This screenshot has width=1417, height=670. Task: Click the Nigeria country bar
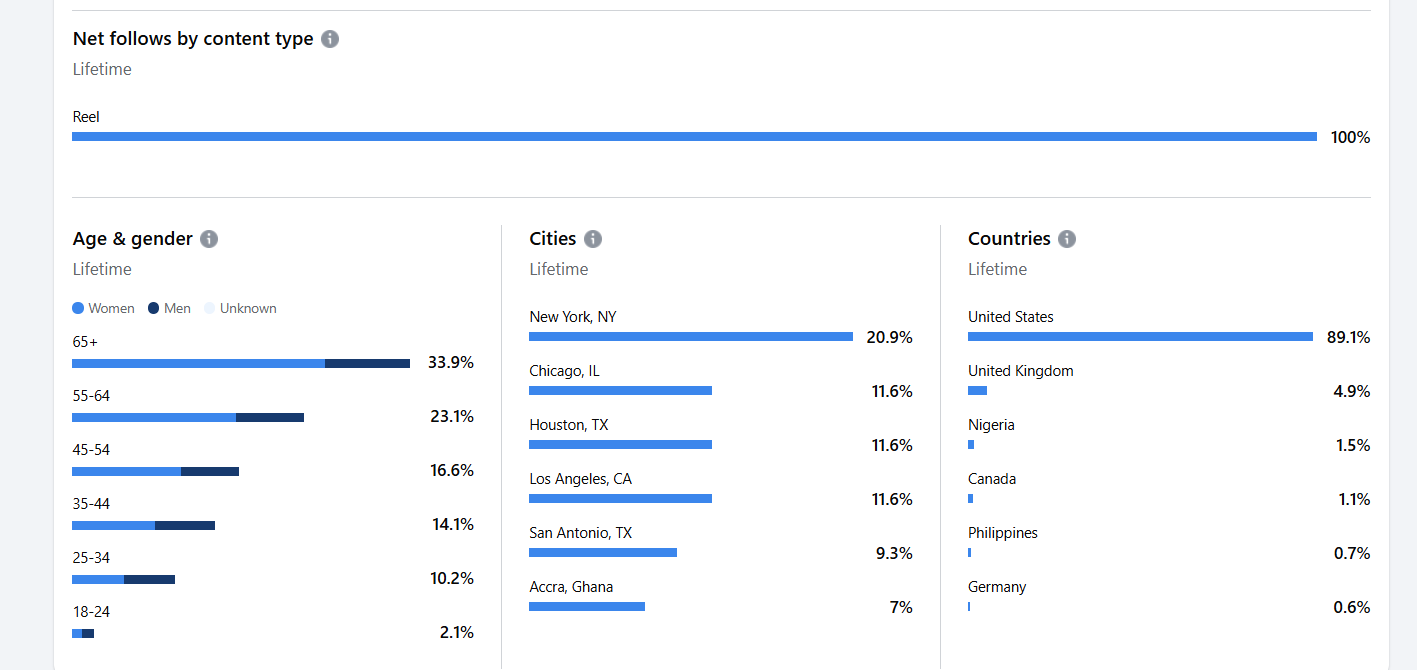[x=971, y=445]
